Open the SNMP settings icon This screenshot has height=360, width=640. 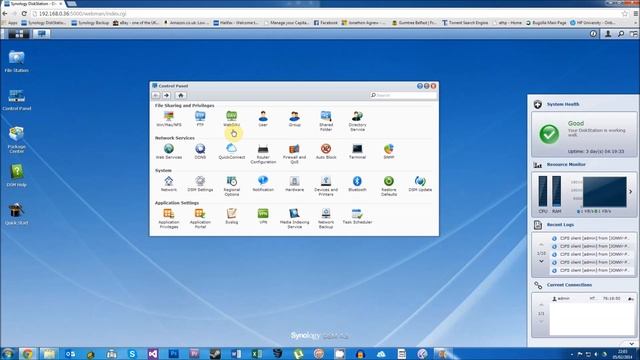tap(389, 151)
